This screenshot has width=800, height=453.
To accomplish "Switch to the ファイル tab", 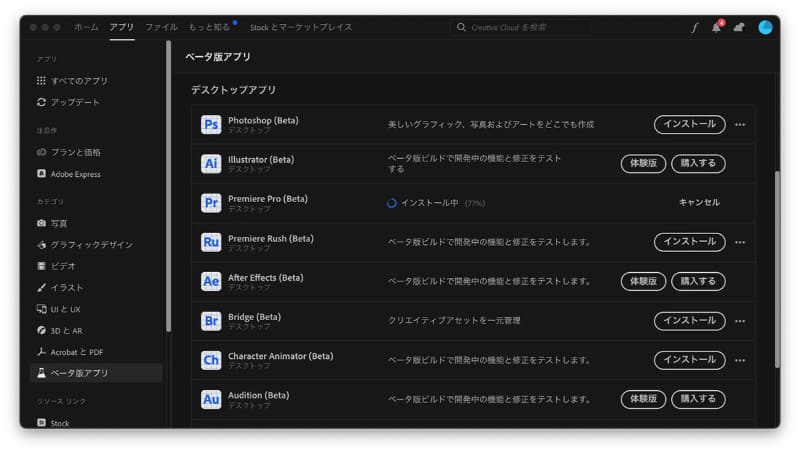I will coord(161,27).
